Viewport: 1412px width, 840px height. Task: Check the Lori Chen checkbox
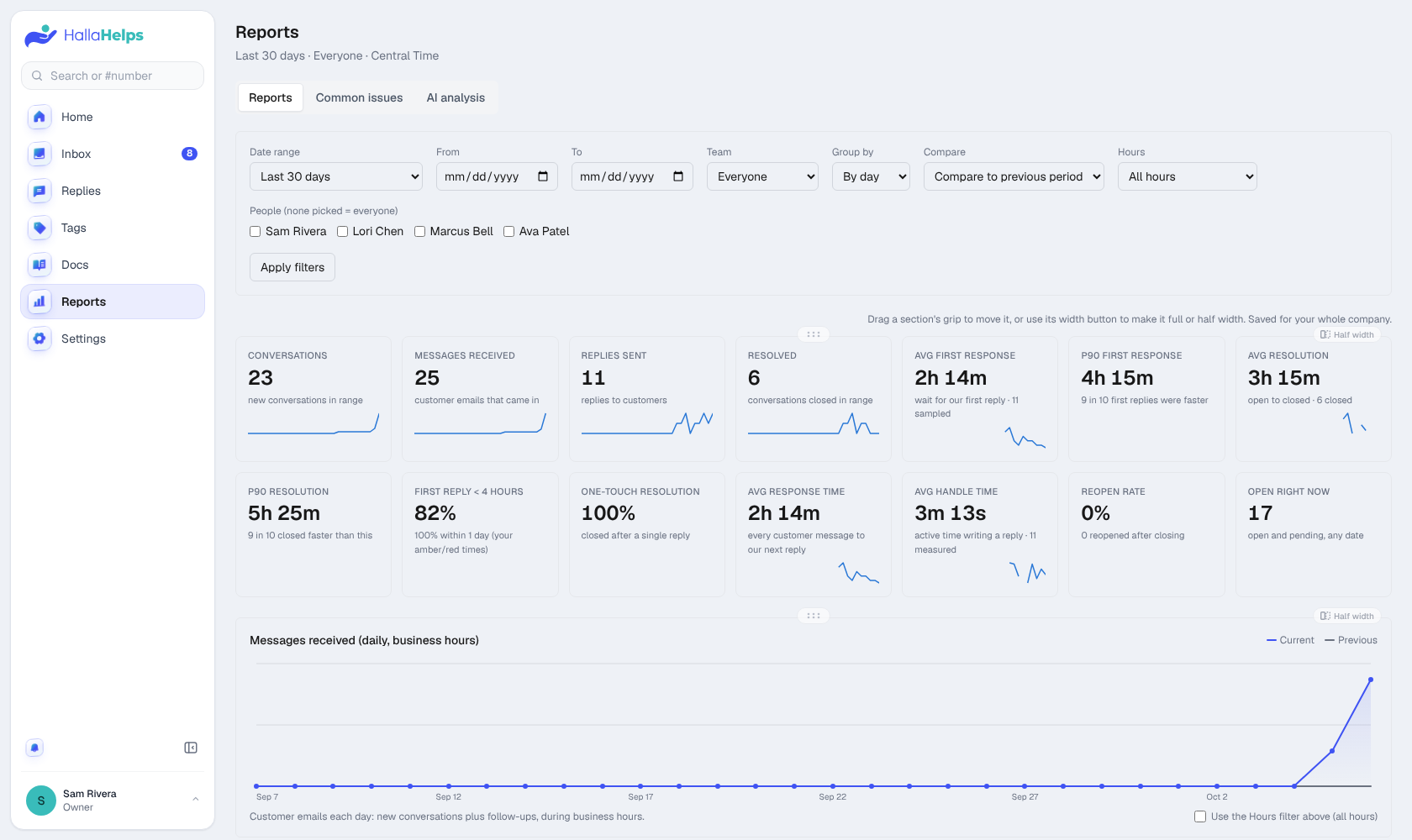[x=342, y=232]
